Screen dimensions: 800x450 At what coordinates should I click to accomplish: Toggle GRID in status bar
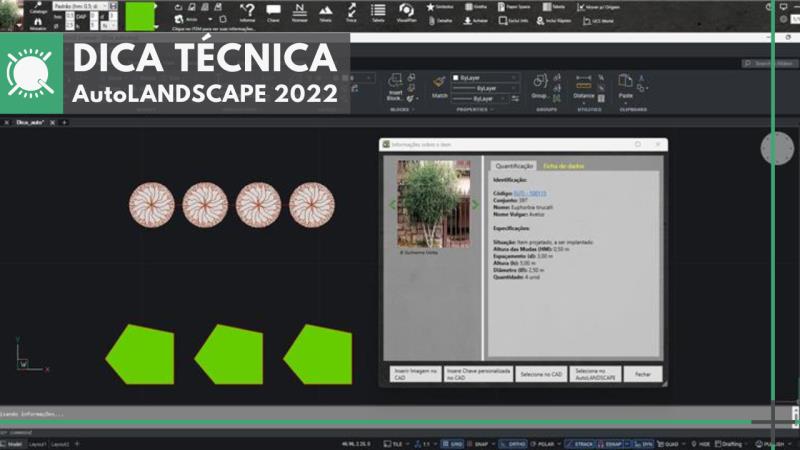click(x=454, y=443)
